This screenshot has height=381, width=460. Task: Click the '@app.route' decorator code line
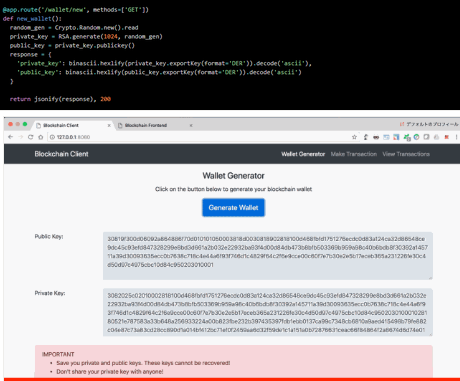[x=76, y=10]
